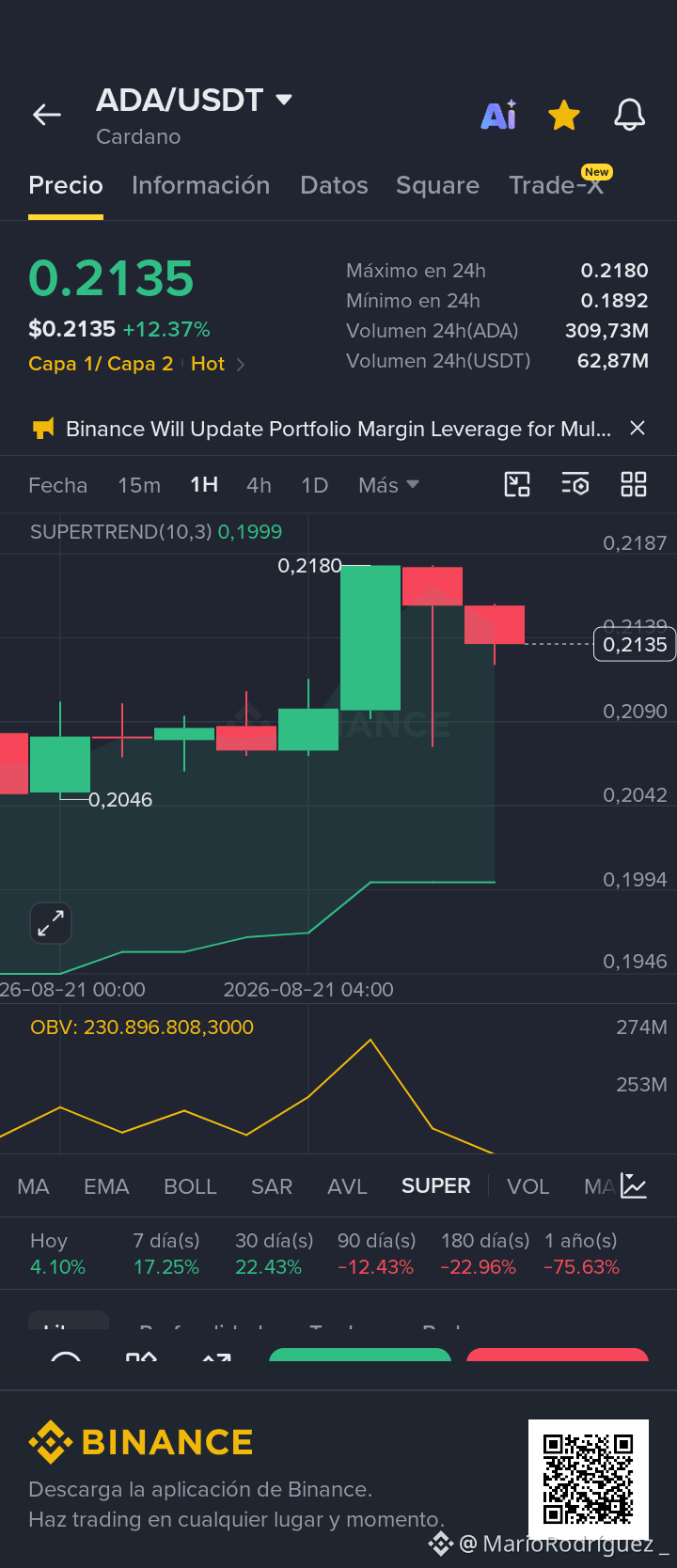Select the Volumen 24h(ADA) value 309,73M
The image size is (677, 1568).
[606, 331]
